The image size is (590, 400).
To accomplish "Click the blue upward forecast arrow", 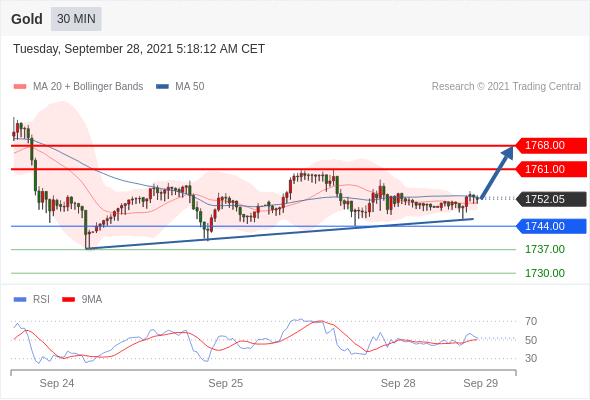I will coord(497,173).
